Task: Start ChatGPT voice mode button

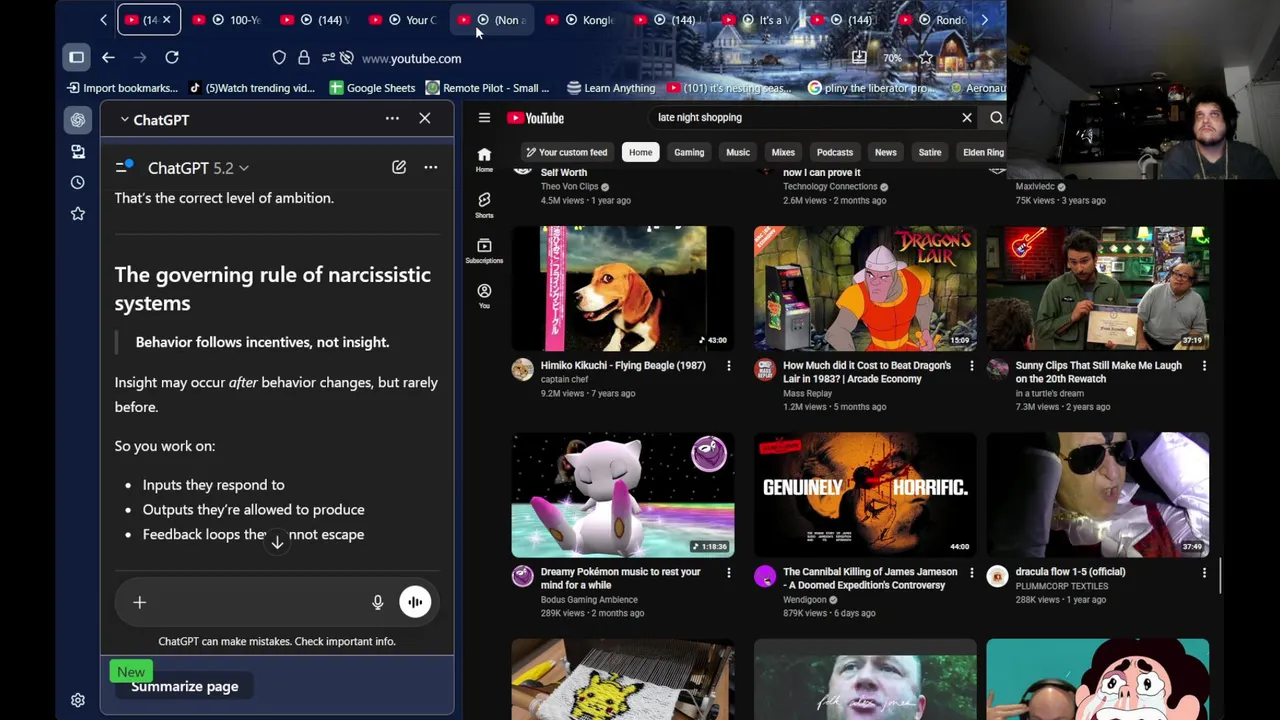Action: [415, 602]
